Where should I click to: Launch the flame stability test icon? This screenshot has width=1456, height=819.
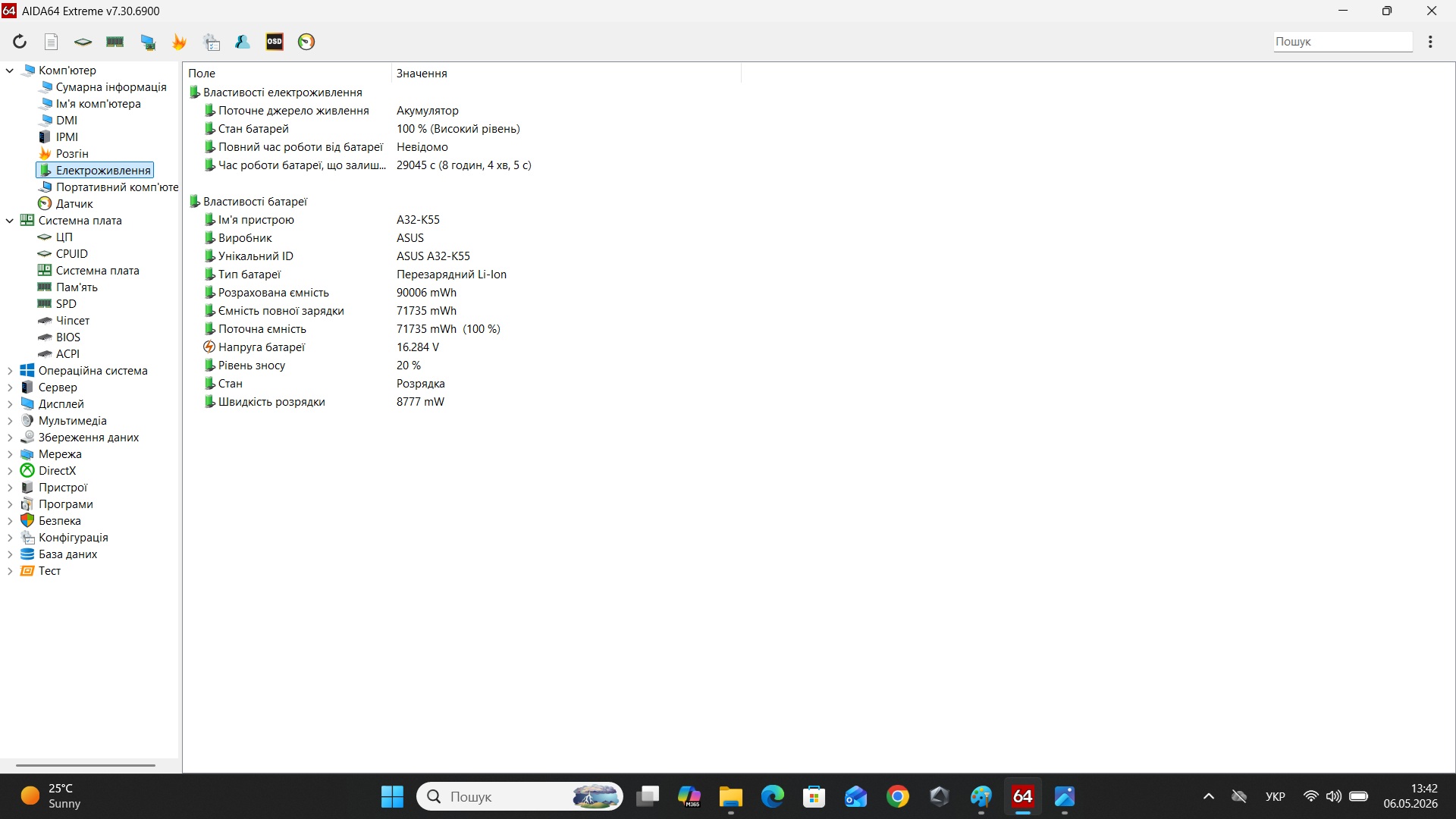click(x=180, y=42)
